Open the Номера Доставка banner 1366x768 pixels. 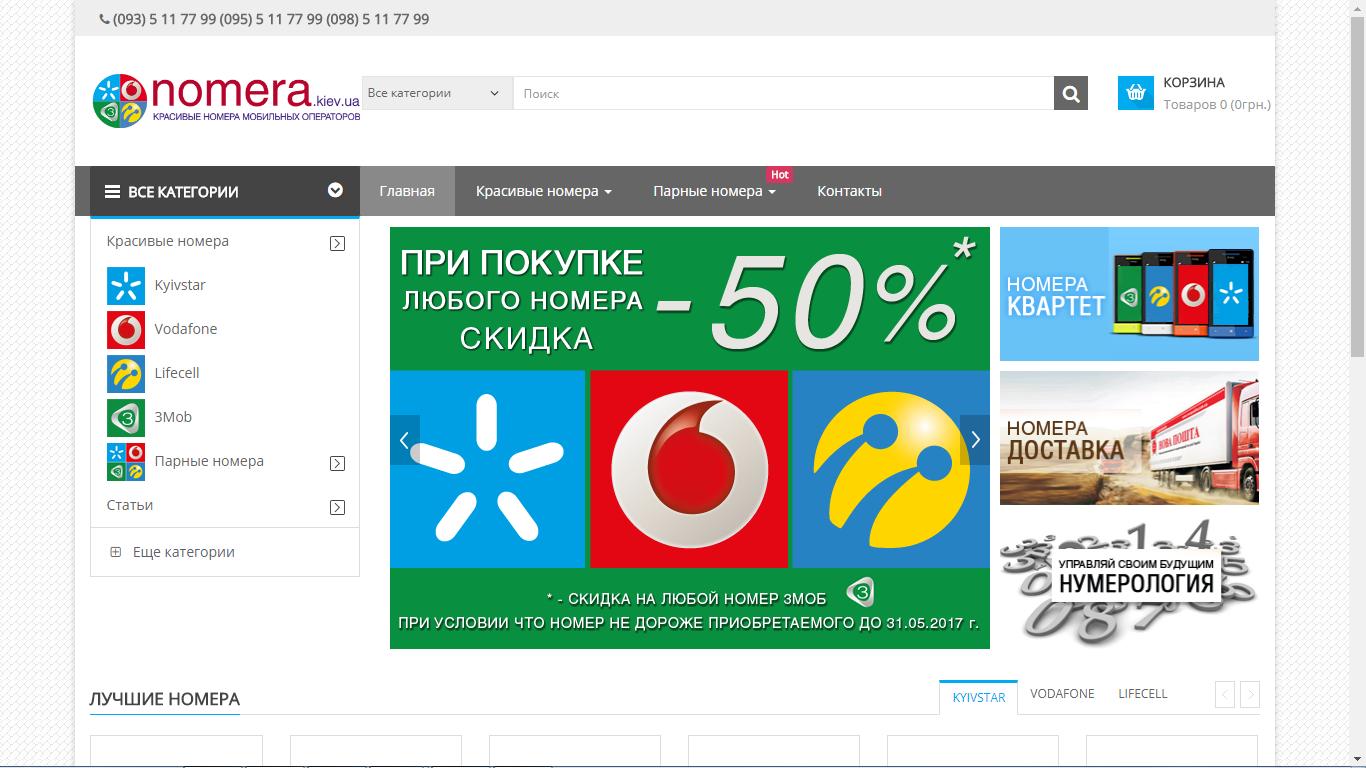pyautogui.click(x=1129, y=438)
